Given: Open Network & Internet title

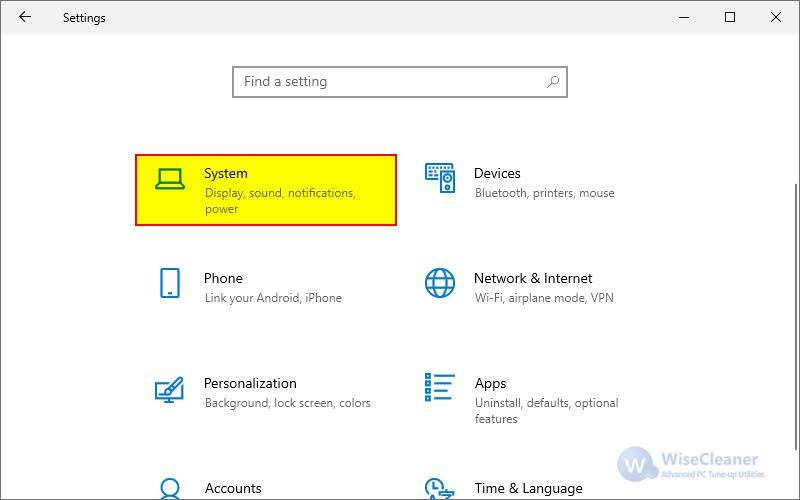Looking at the screenshot, I should click(533, 278).
